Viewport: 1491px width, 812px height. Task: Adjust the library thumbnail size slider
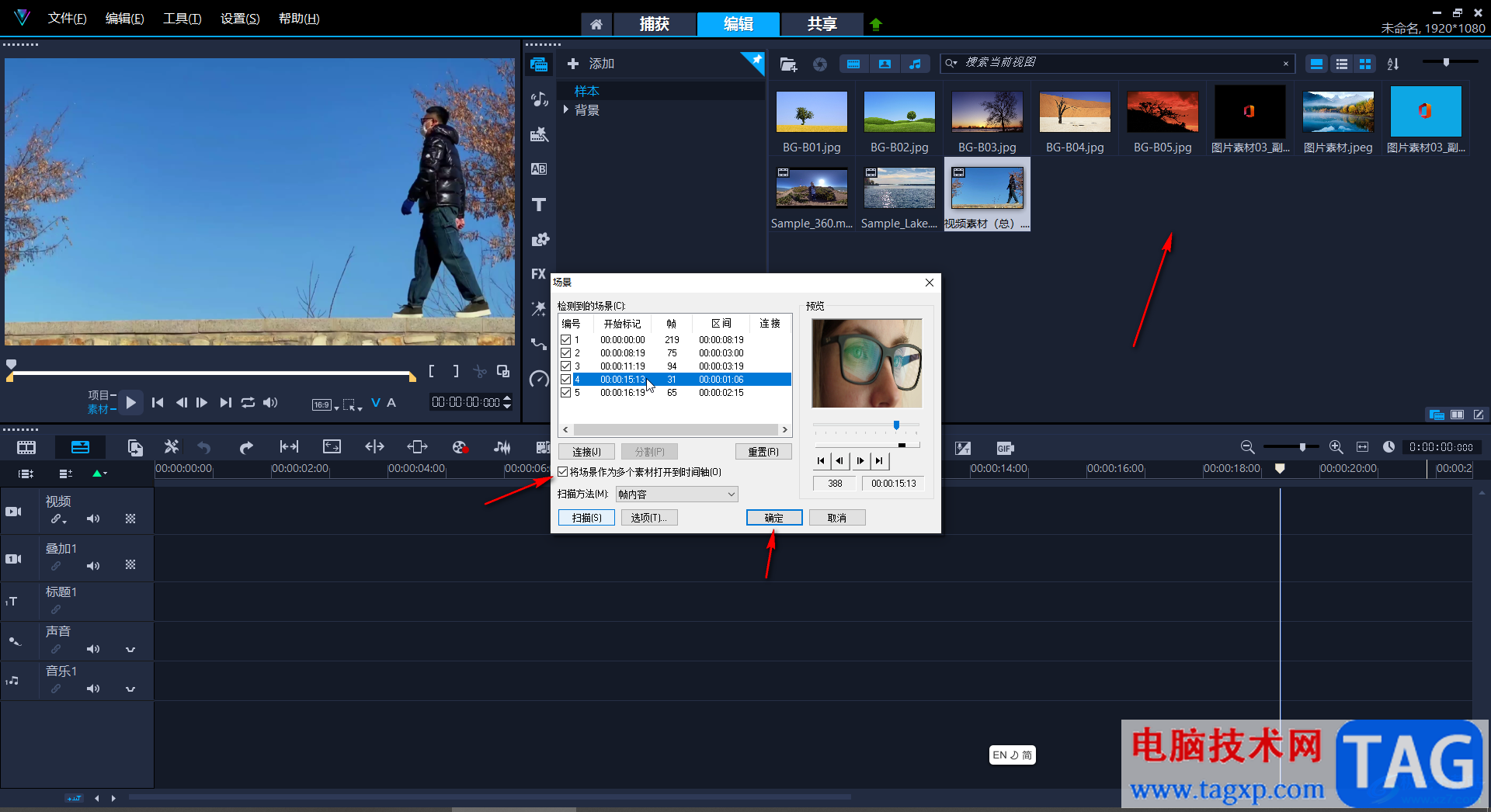click(1446, 62)
